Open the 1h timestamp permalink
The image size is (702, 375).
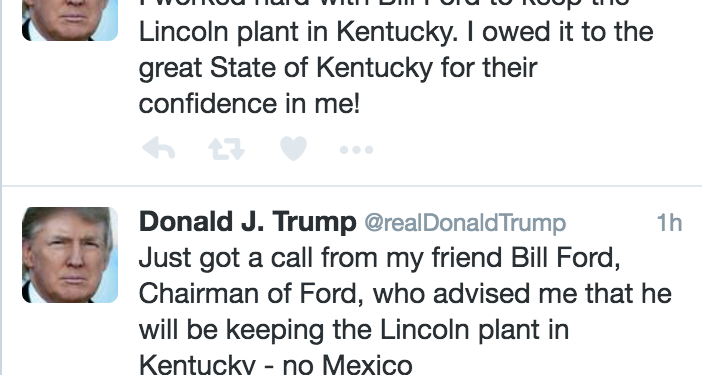(669, 222)
